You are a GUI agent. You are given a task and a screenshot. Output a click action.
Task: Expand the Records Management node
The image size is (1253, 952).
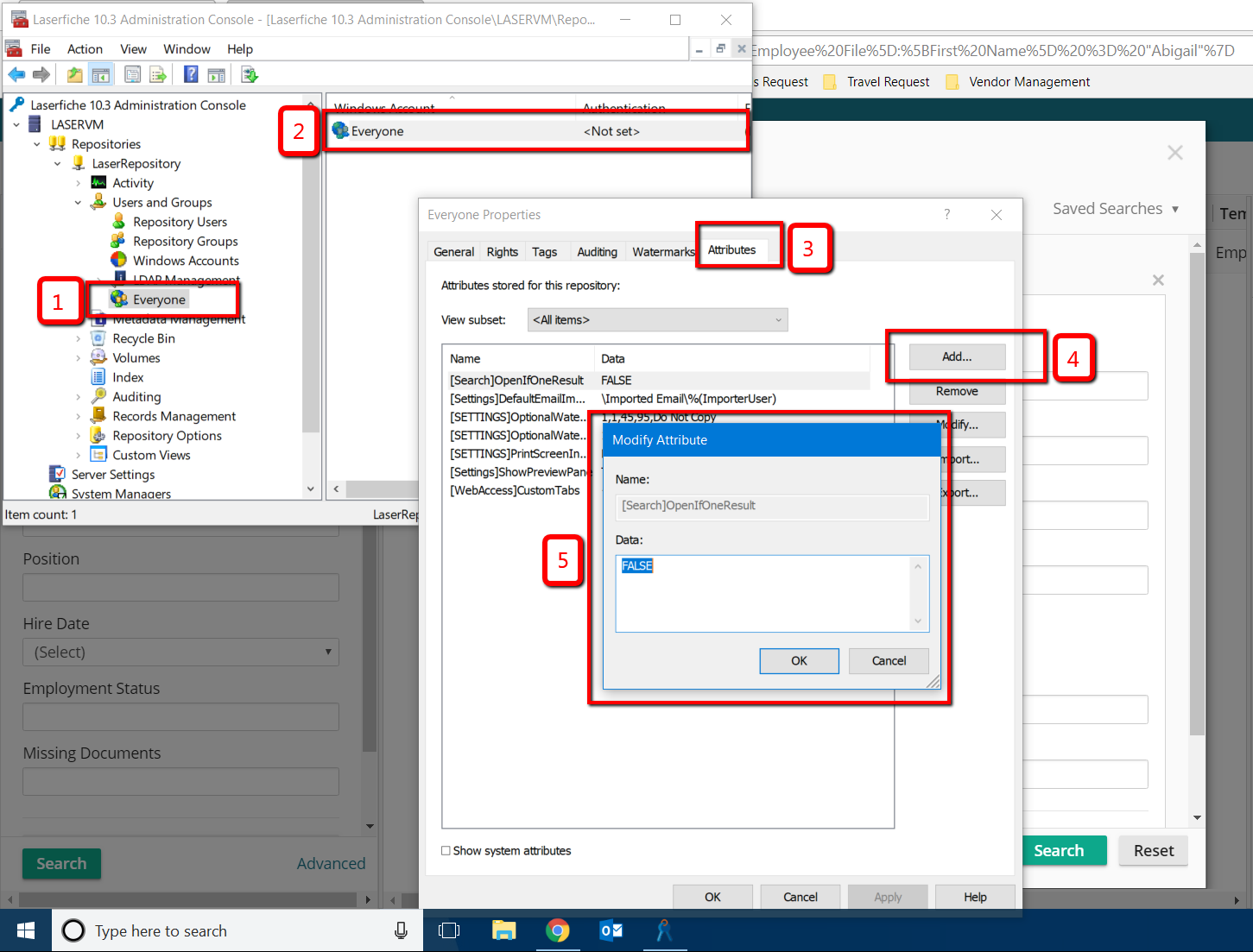coord(79,416)
